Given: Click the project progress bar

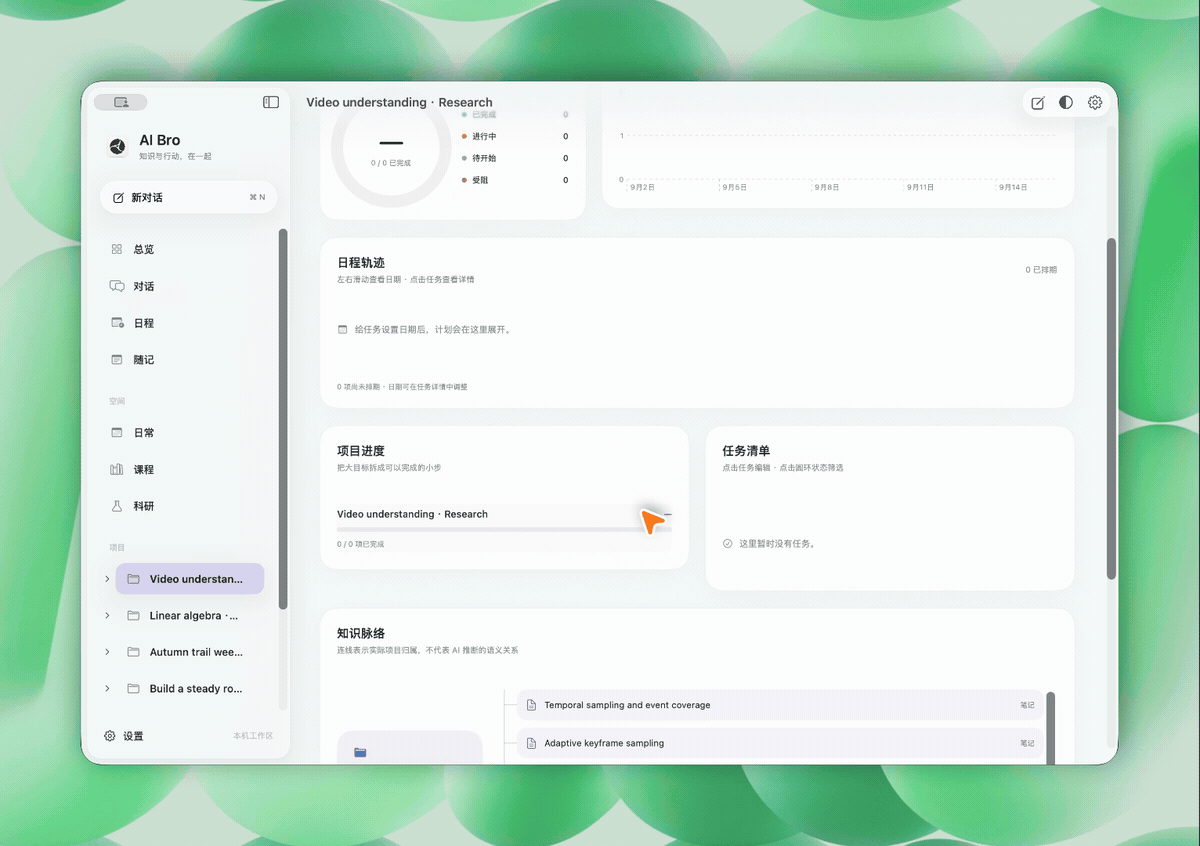Looking at the screenshot, I should click(x=505, y=529).
